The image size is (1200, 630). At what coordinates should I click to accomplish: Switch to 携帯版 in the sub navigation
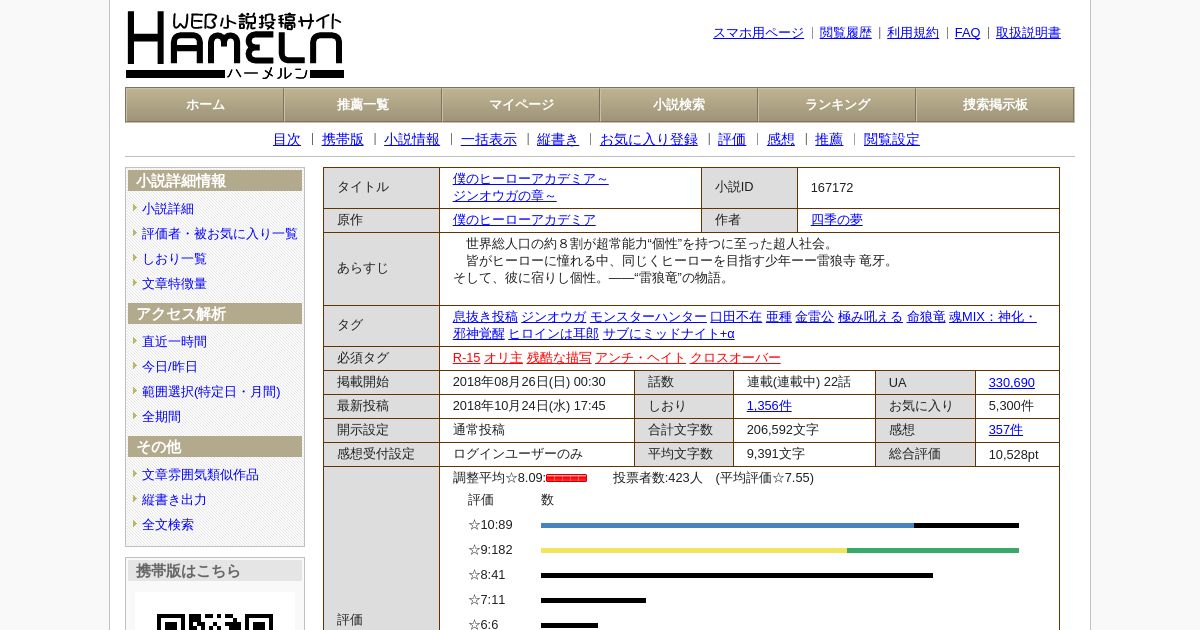(343, 140)
